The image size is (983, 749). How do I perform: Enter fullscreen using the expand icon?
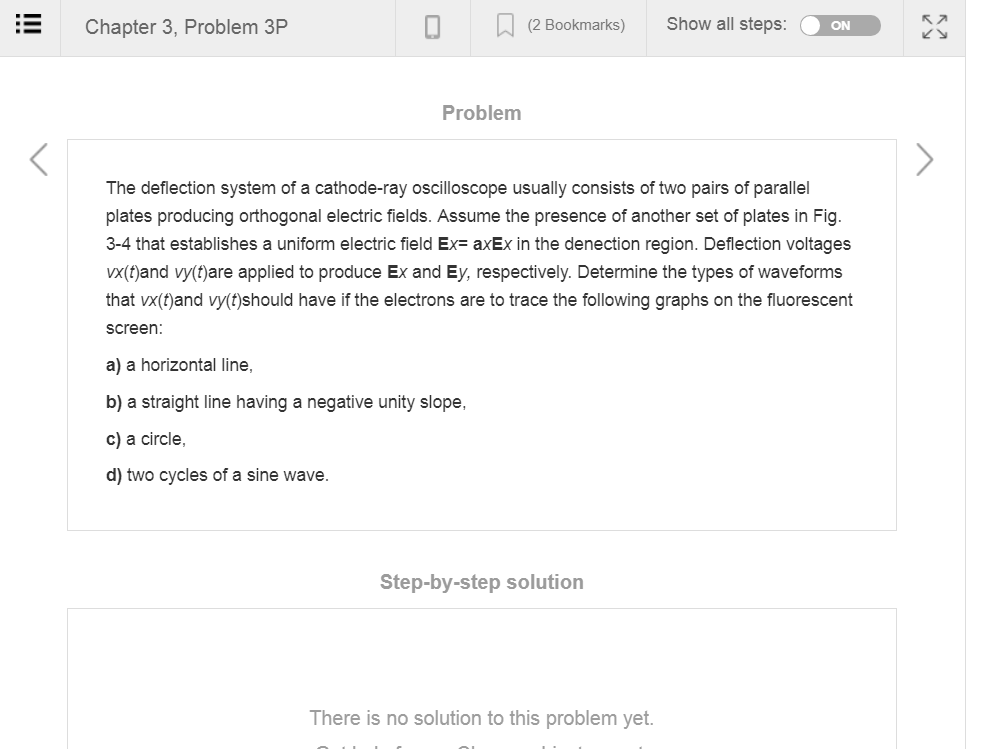[x=934, y=27]
